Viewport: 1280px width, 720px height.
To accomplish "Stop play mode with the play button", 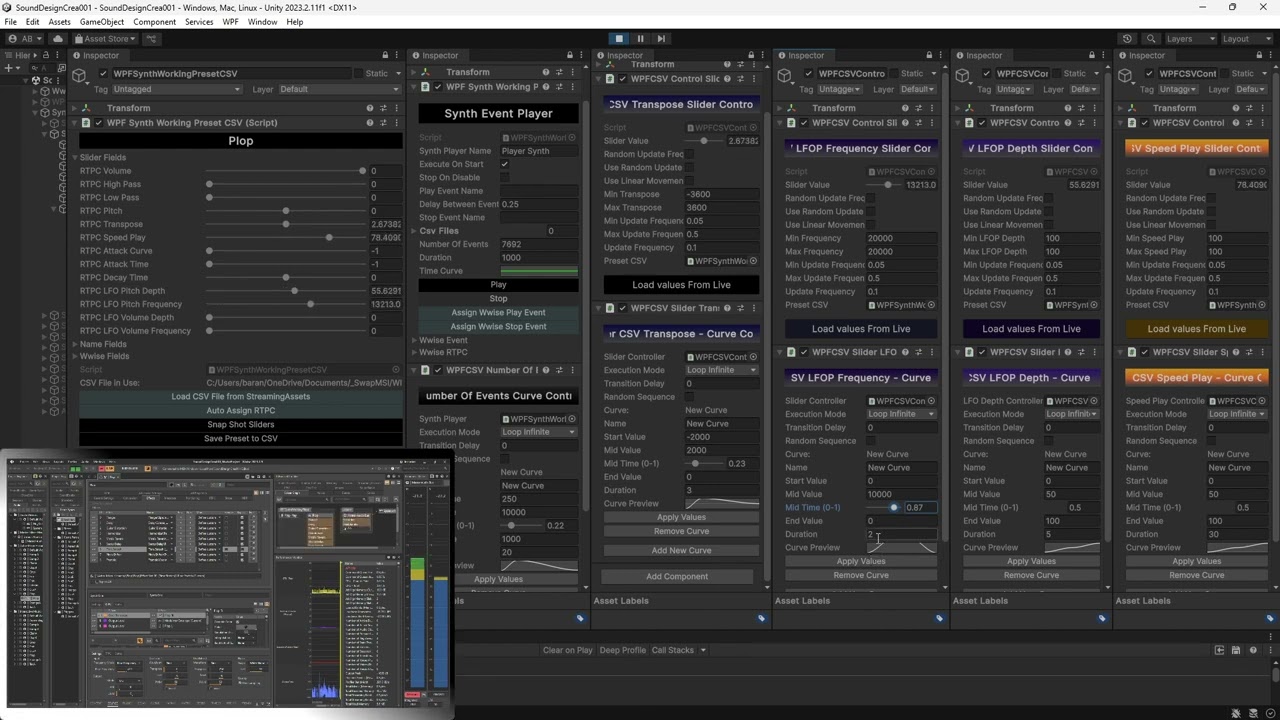I will pyautogui.click(x=619, y=39).
